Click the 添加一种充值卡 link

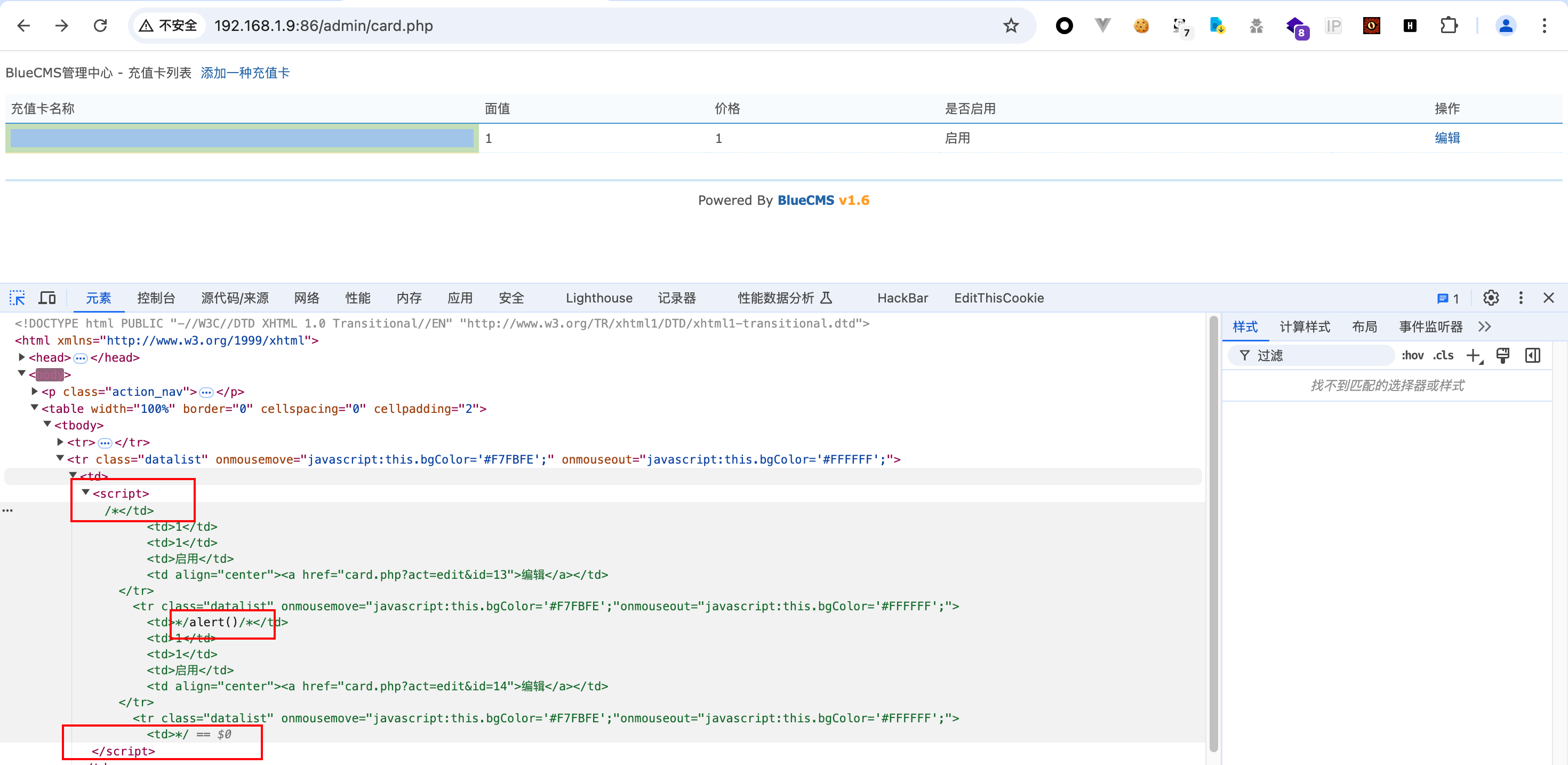245,73
